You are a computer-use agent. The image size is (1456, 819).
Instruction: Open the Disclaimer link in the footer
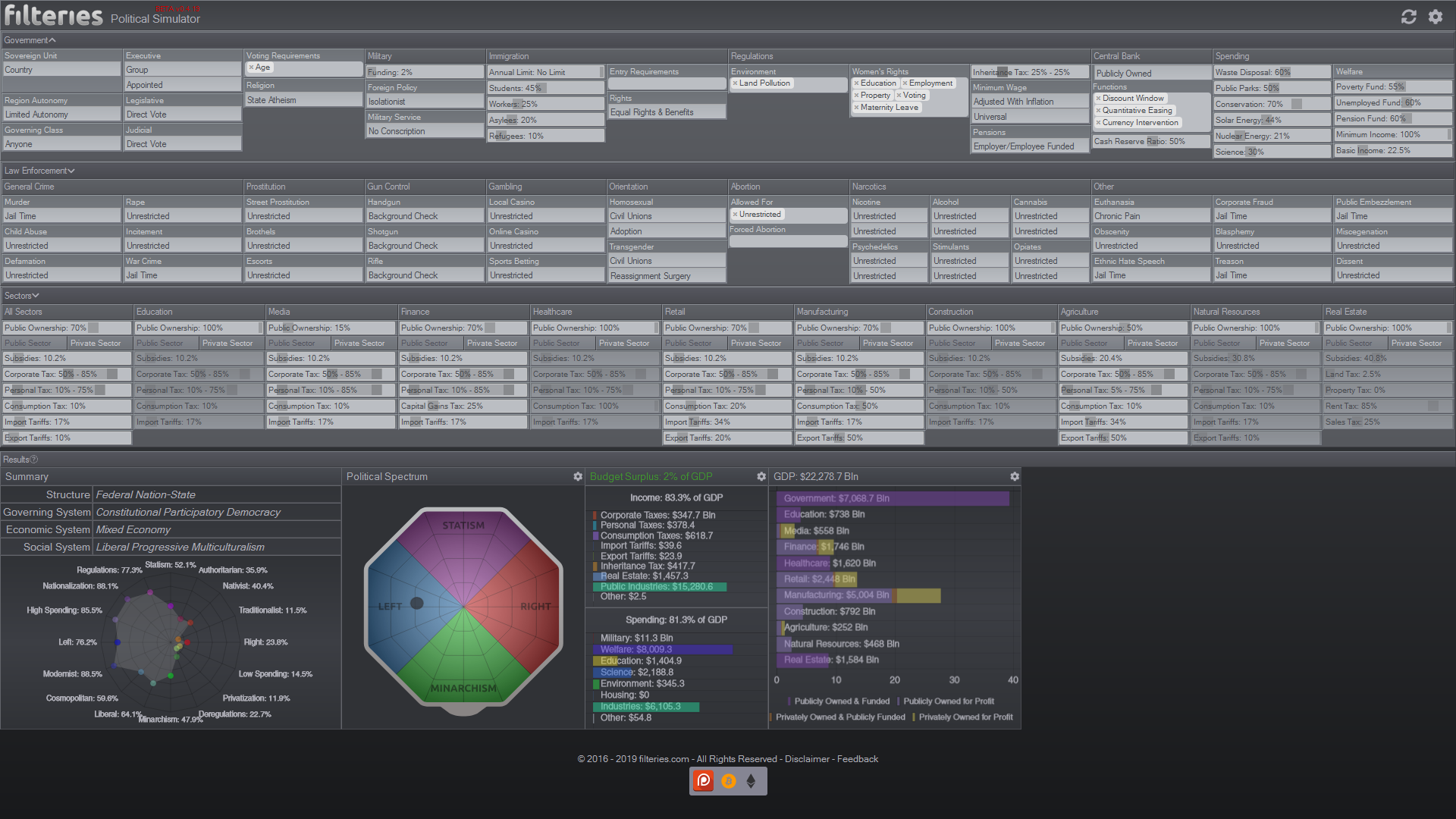[807, 759]
